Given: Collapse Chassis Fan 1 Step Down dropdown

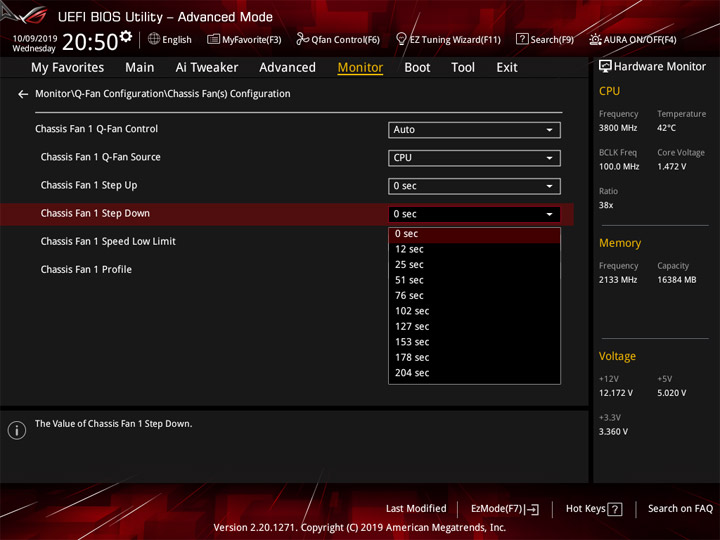Looking at the screenshot, I should pos(474,214).
